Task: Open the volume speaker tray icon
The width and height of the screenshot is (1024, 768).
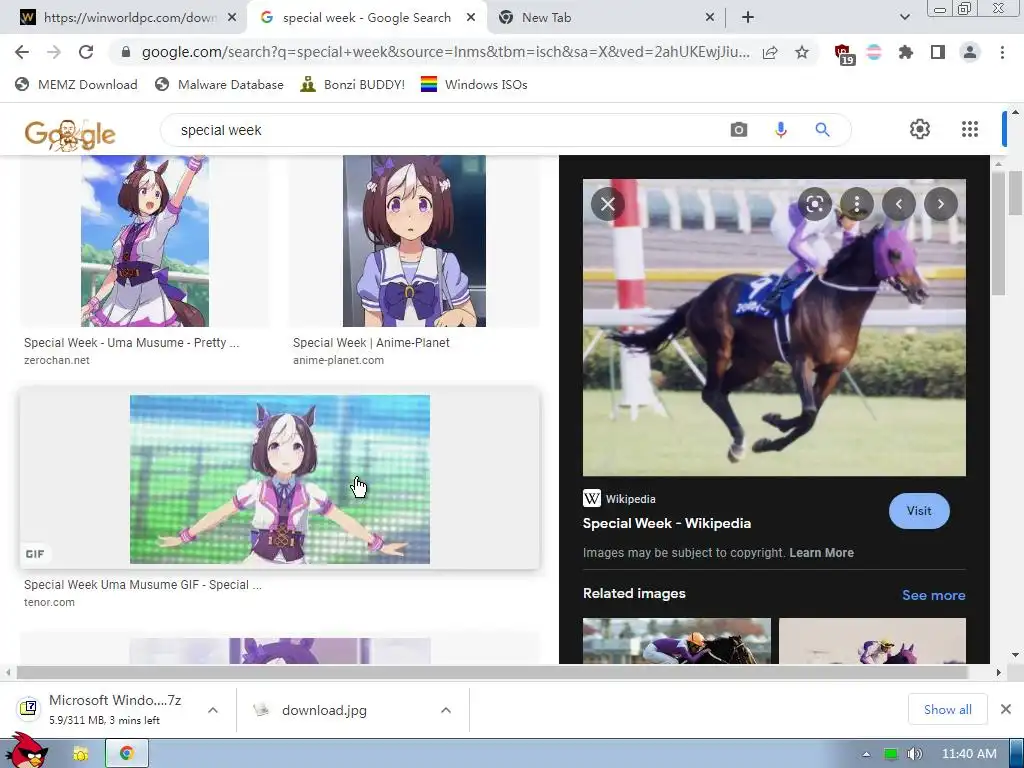Action: 914,754
